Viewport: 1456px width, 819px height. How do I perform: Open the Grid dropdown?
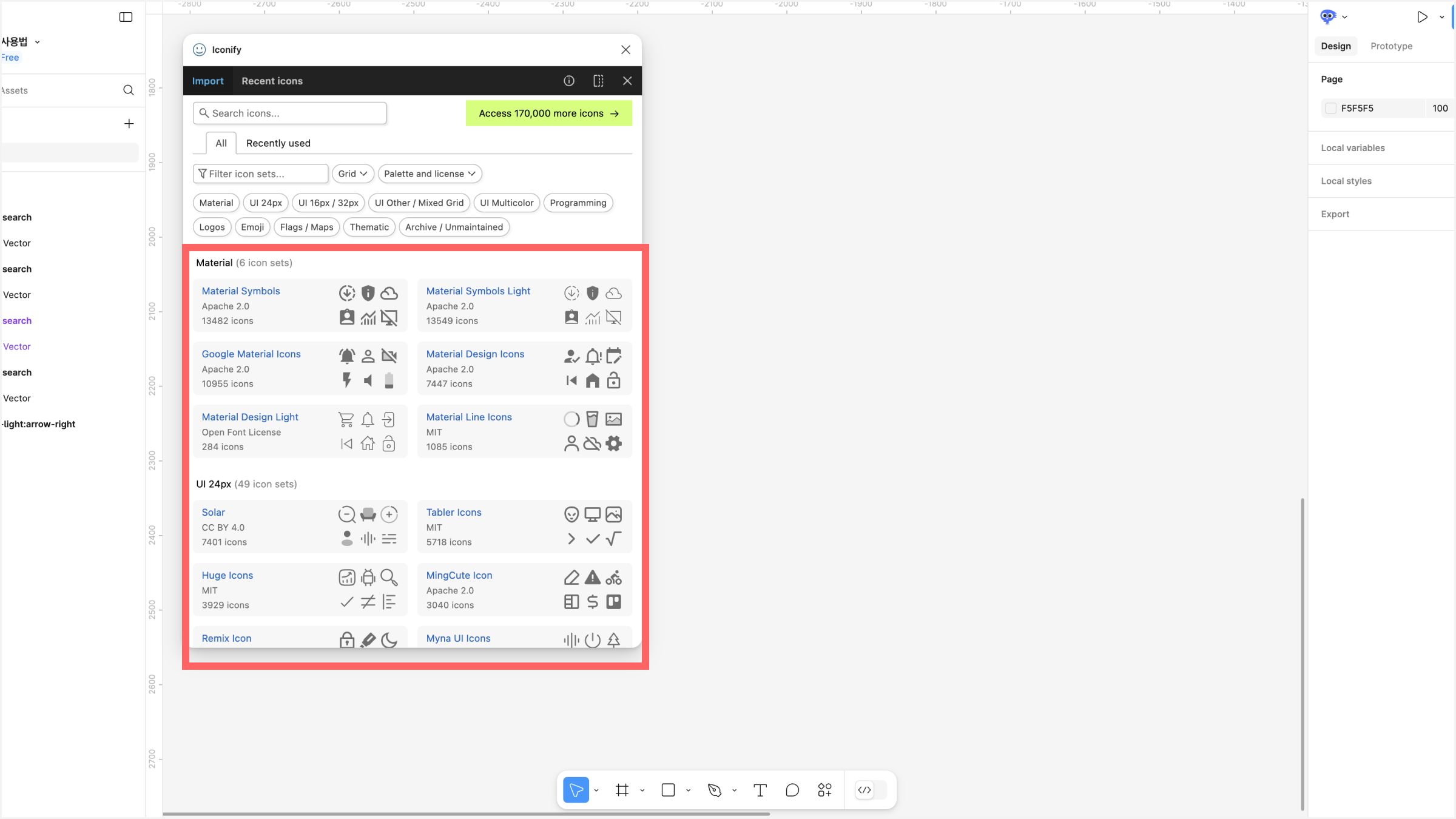coord(353,174)
